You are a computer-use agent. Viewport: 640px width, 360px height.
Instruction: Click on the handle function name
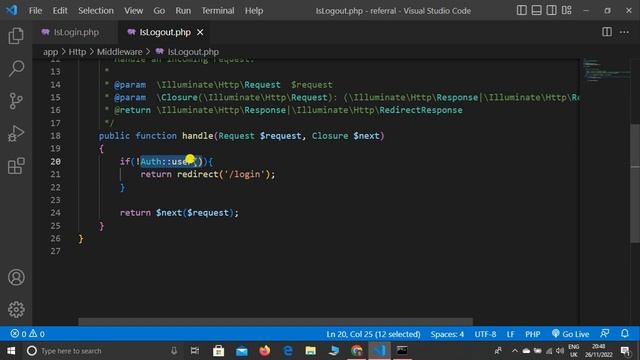point(198,136)
